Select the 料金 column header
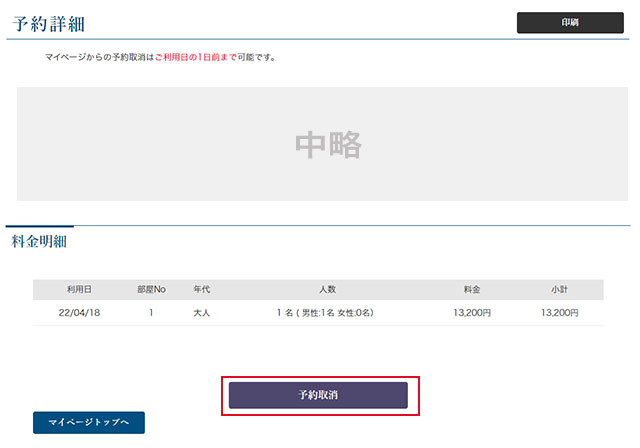This screenshot has height=448, width=640. point(472,289)
